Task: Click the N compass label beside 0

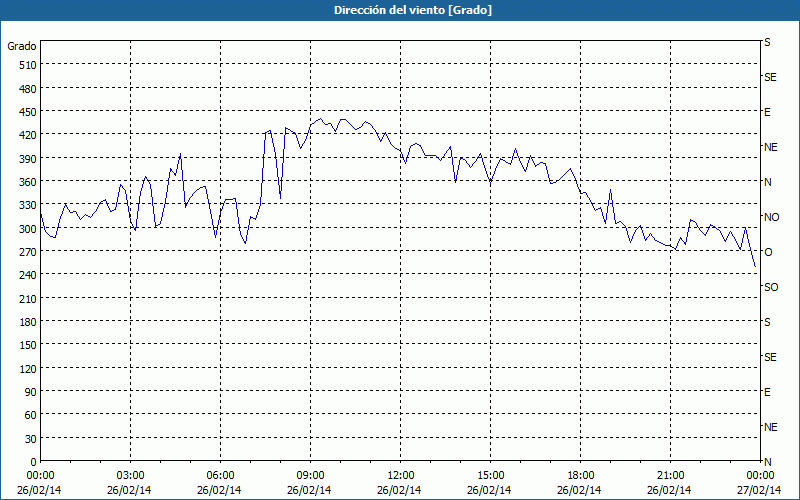Action: pyautogui.click(x=767, y=462)
